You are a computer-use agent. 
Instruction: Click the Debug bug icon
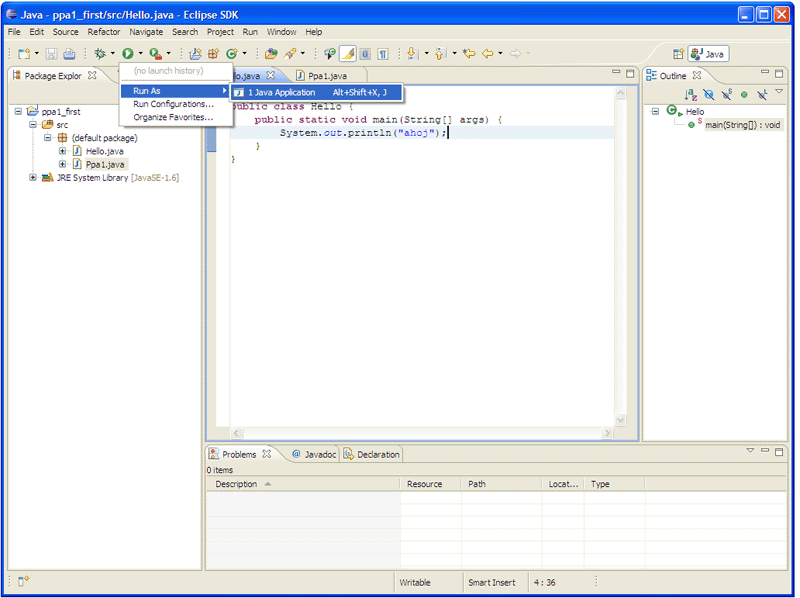(x=100, y=54)
